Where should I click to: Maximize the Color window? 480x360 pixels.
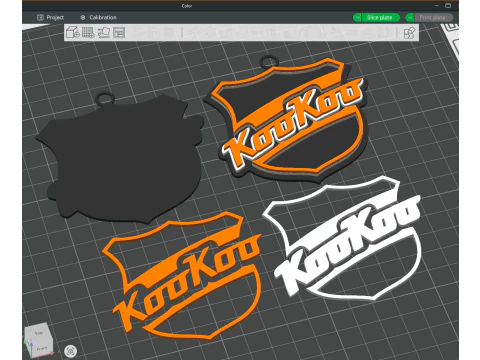click(448, 6)
